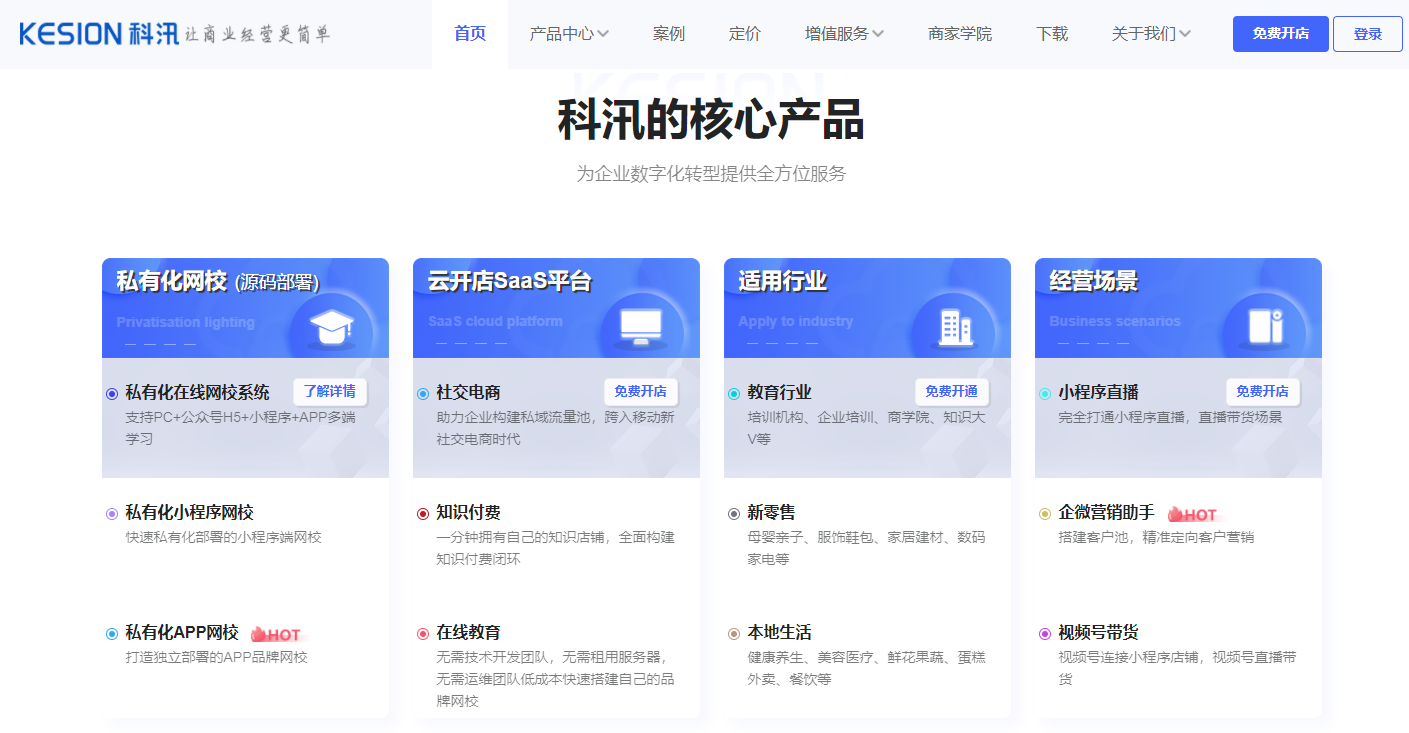Click the 适用行业 card header
The image size is (1409, 733).
coord(867,308)
